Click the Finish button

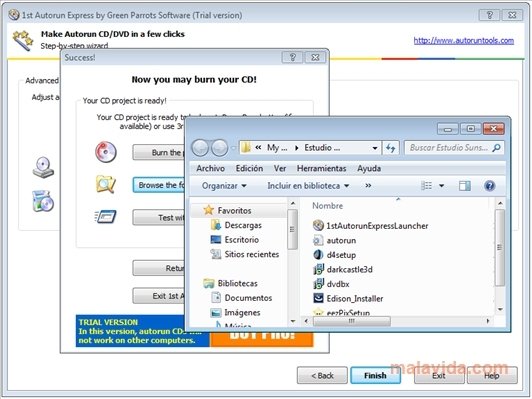(375, 376)
